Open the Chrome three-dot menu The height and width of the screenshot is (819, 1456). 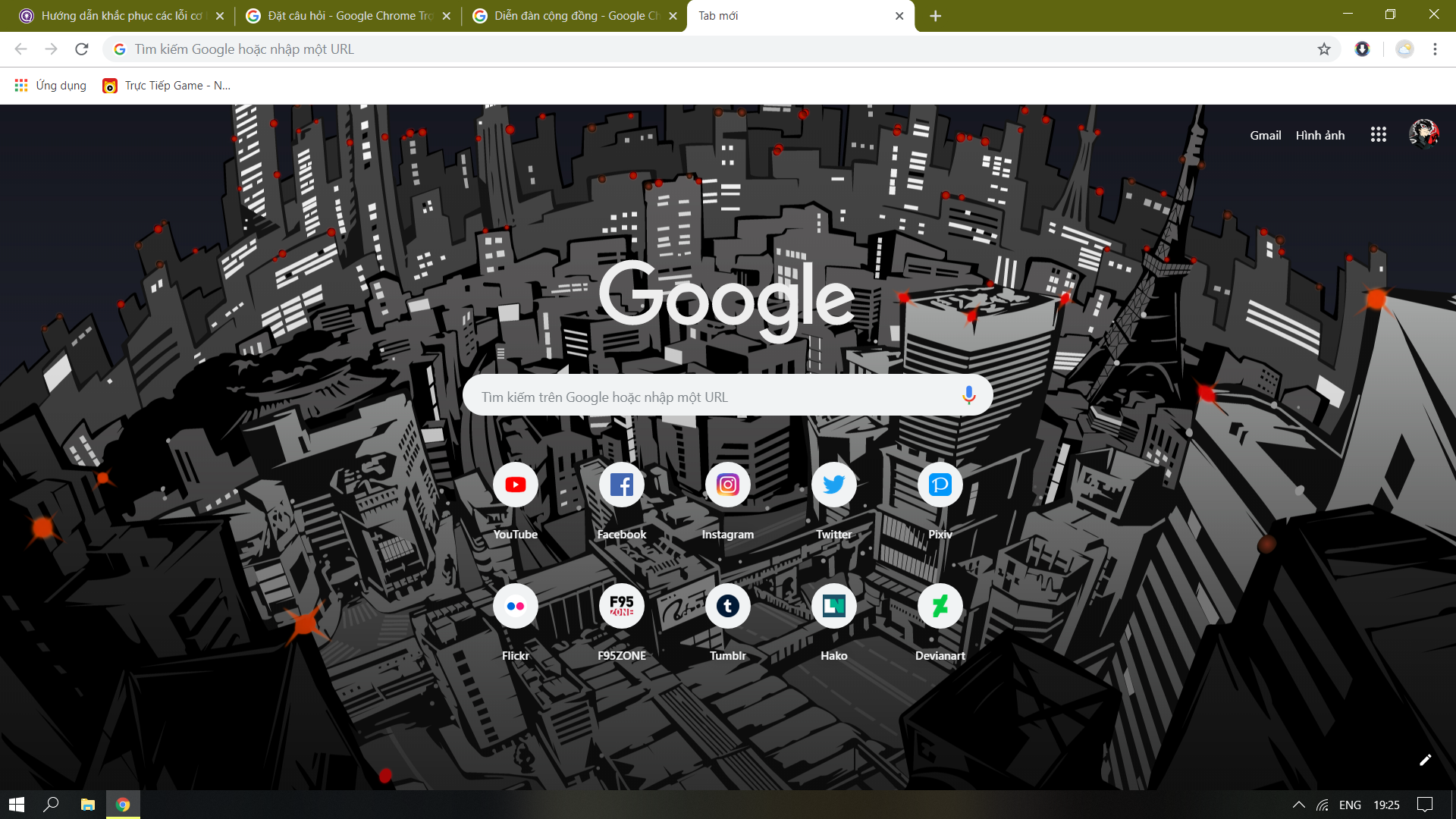pyautogui.click(x=1435, y=49)
